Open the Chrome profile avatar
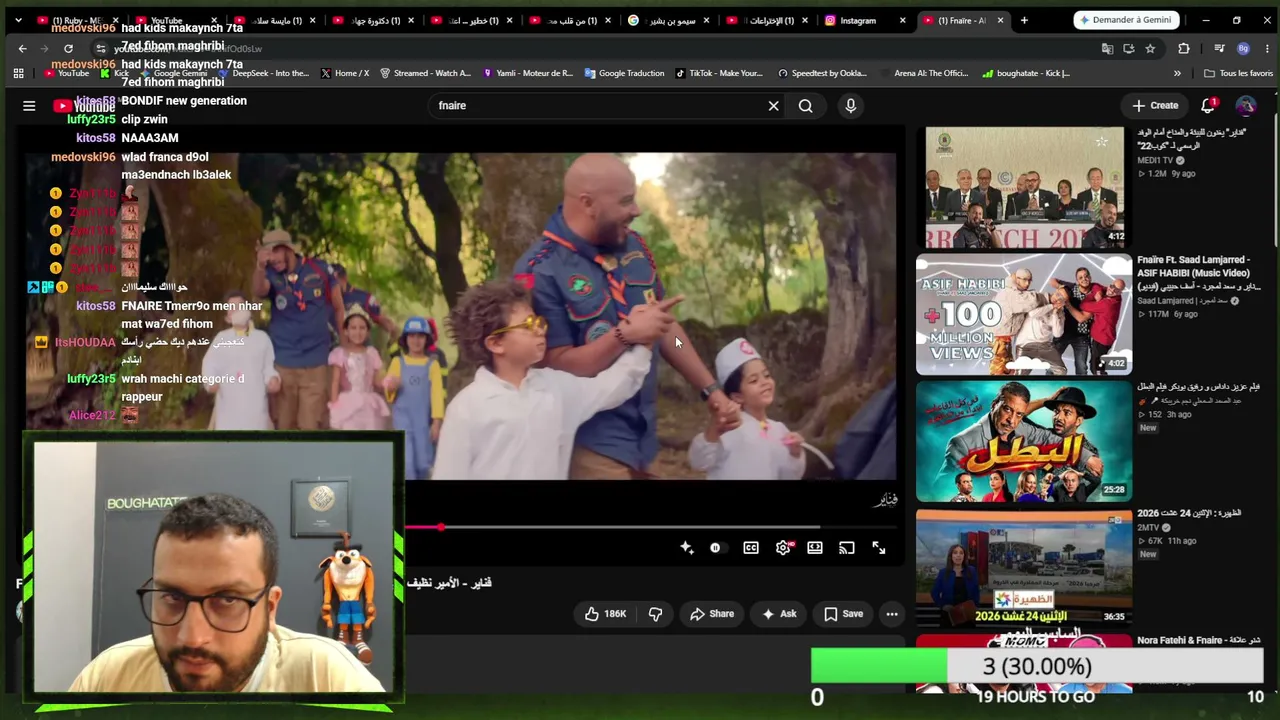 coord(1243,48)
